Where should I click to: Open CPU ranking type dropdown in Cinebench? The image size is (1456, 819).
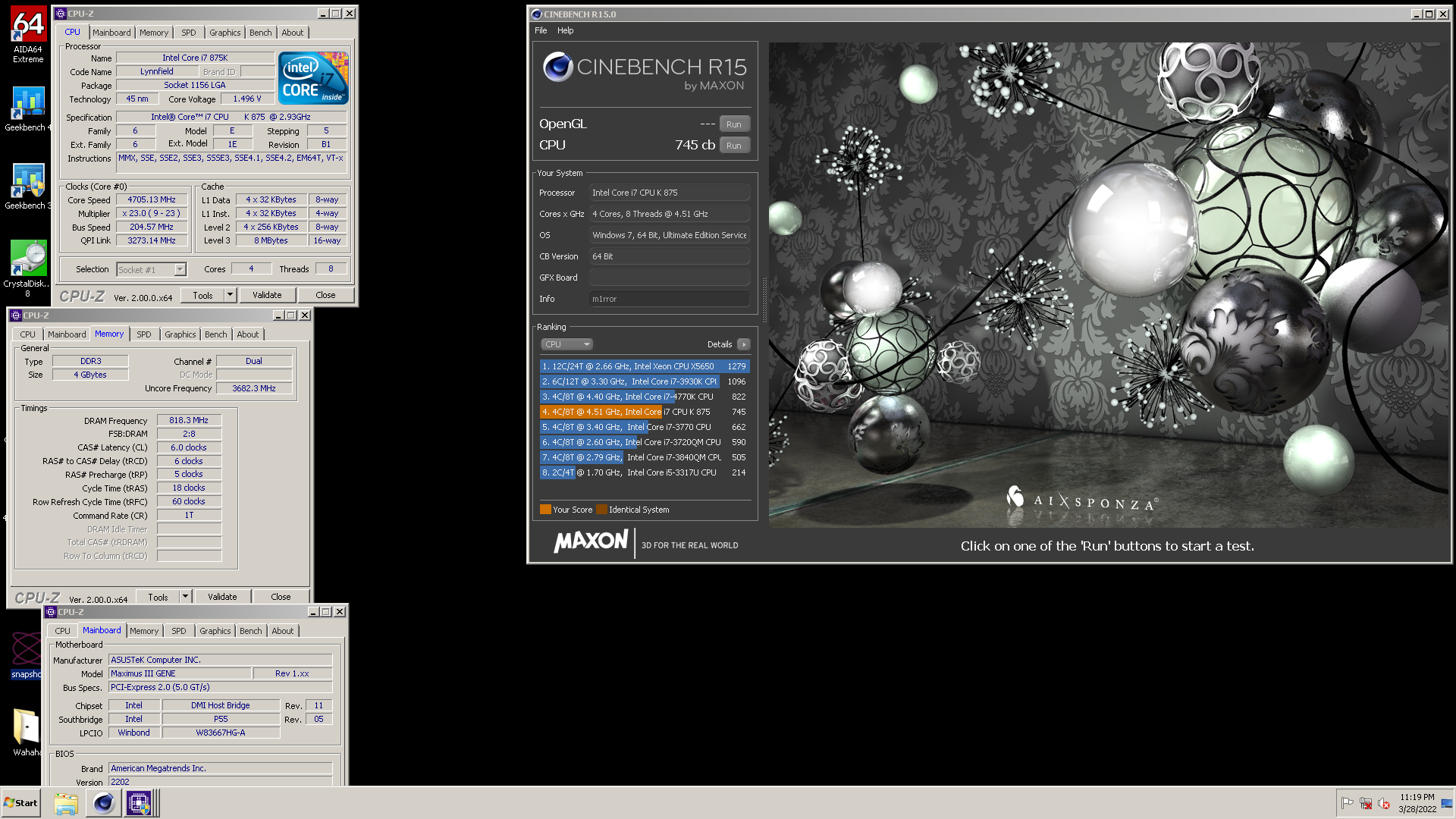[x=566, y=344]
